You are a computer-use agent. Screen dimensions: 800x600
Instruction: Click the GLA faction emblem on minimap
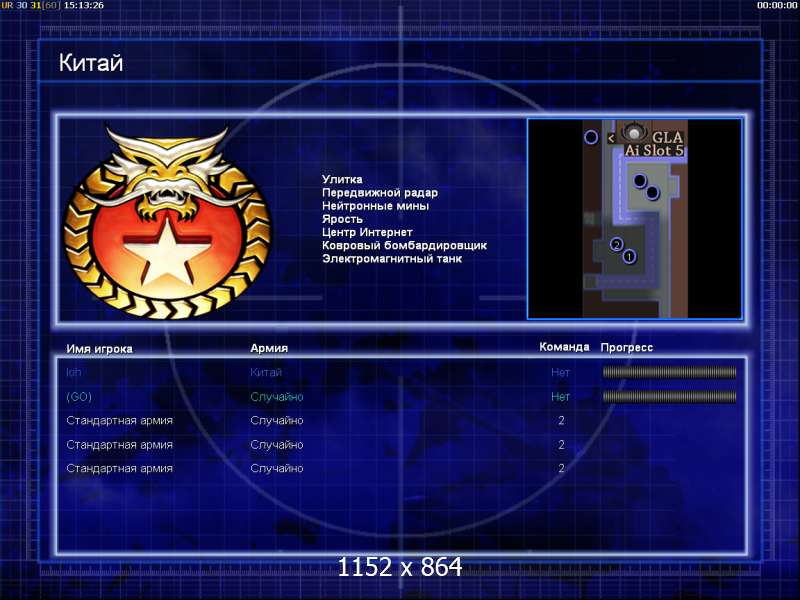634,133
